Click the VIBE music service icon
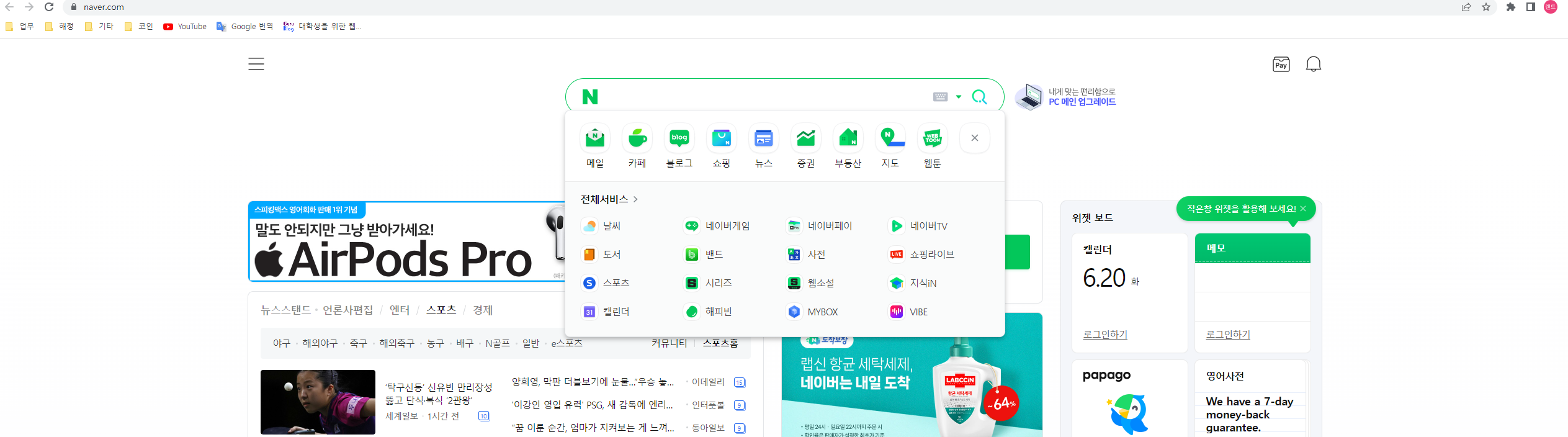 tap(897, 312)
